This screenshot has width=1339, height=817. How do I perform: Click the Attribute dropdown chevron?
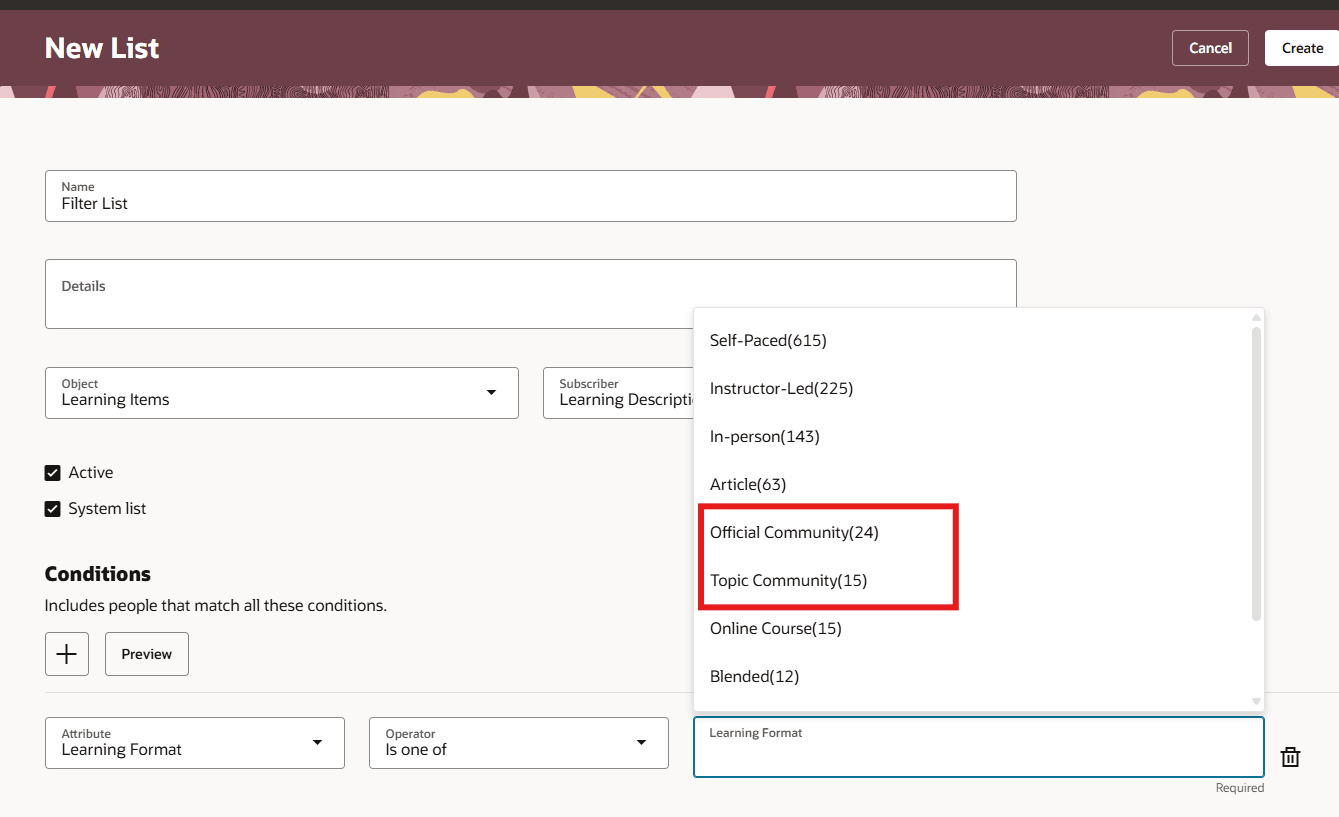click(318, 743)
